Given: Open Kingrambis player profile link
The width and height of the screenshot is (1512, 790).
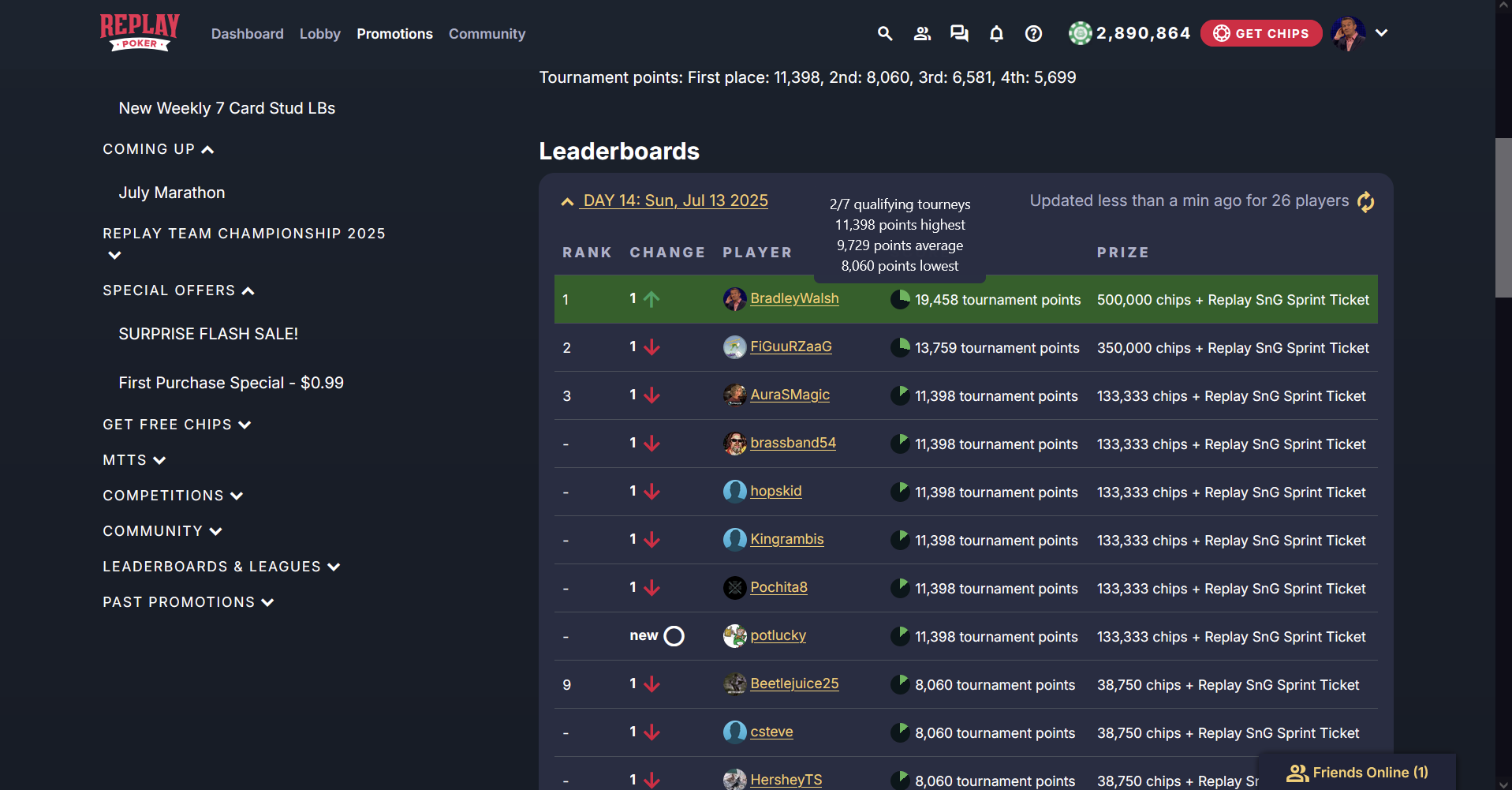Looking at the screenshot, I should click(x=787, y=539).
